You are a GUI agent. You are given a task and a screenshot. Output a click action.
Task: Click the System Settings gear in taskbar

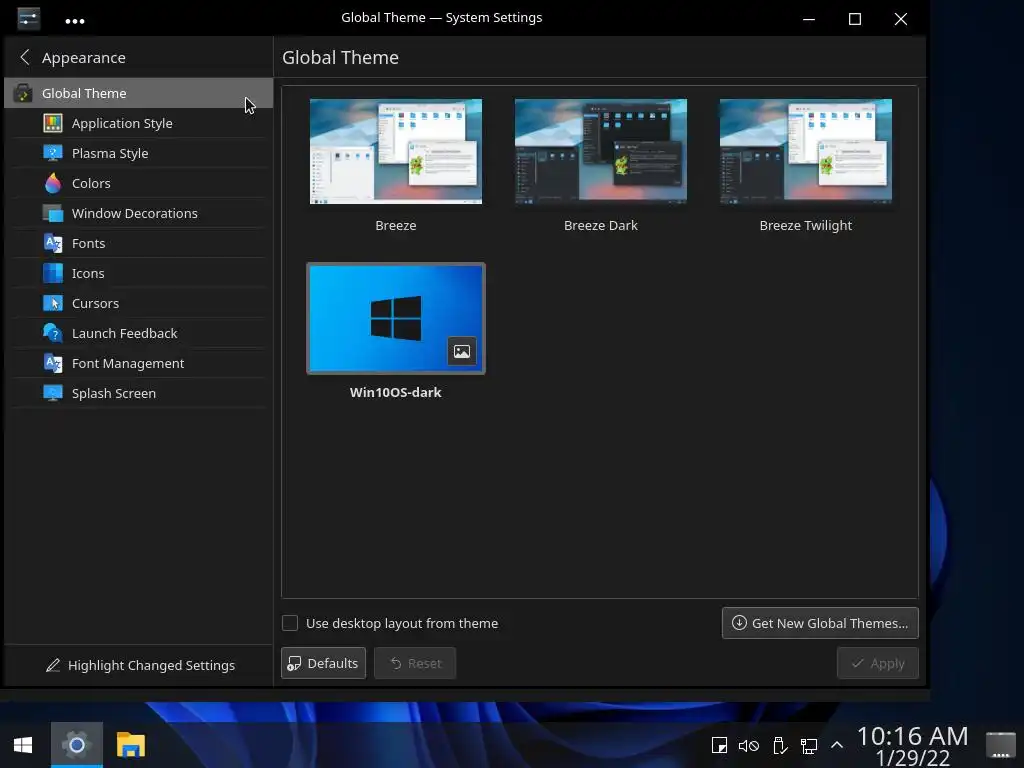77,744
